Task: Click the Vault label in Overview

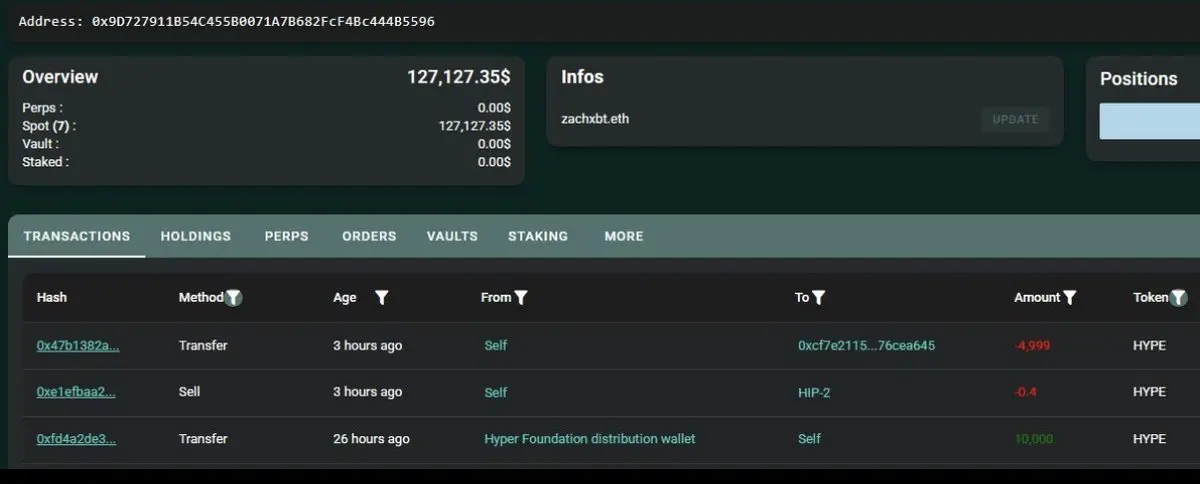Action: [40, 144]
